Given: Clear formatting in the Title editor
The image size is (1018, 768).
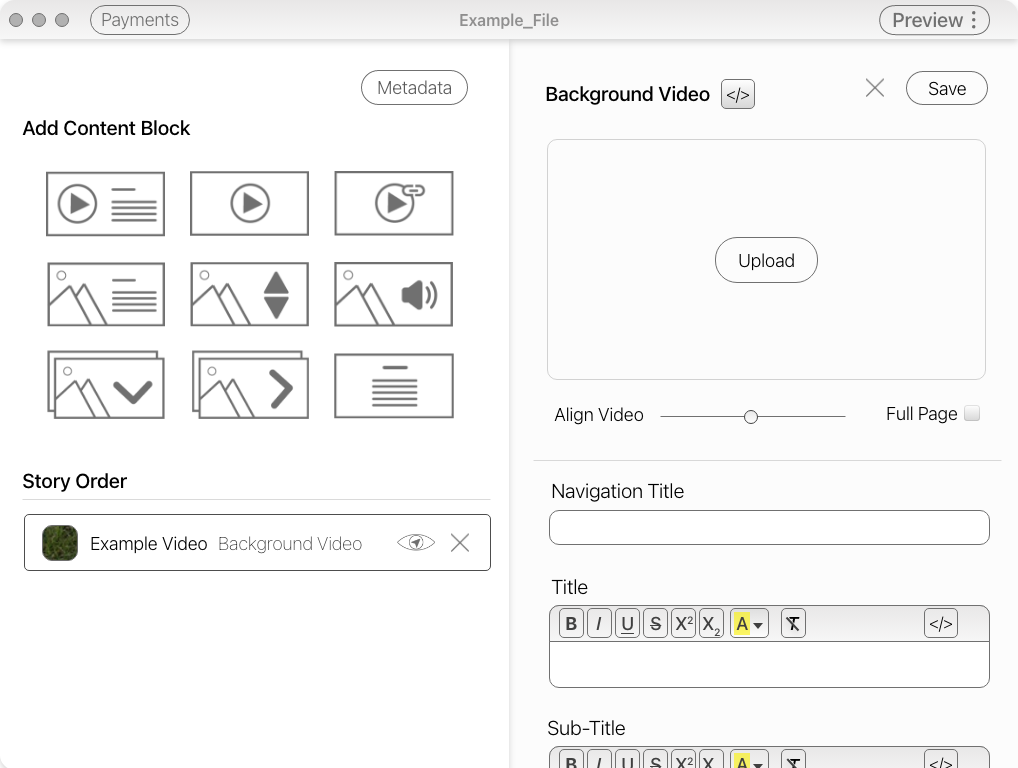Looking at the screenshot, I should pos(792,622).
